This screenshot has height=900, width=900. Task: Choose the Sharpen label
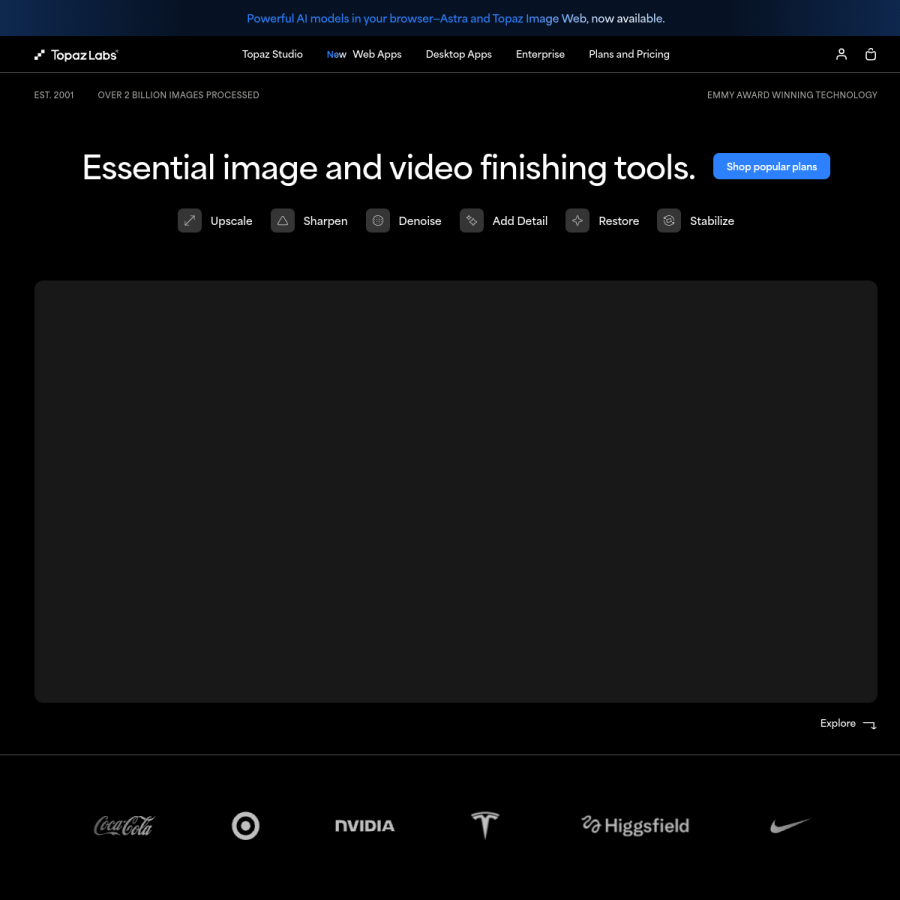(325, 221)
